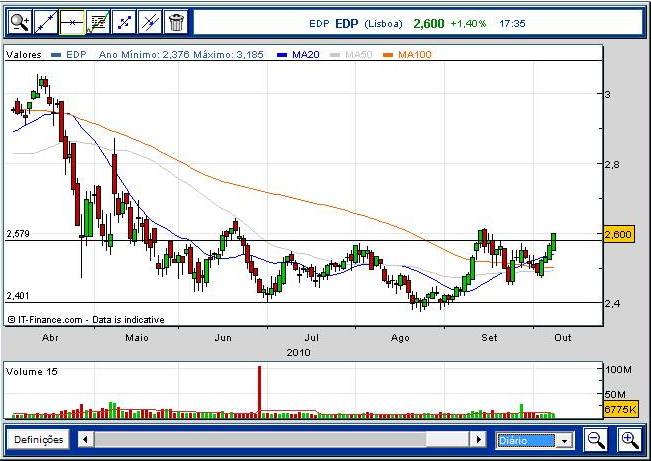Click the IT-Finance.com data is indicative notice
Screen dimensions: 651x461
(86, 320)
